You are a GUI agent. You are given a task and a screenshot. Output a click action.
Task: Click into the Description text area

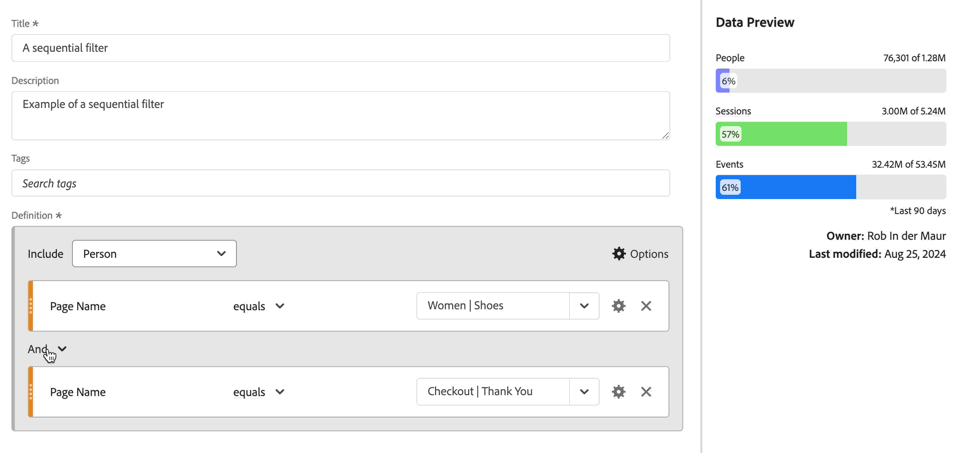pyautogui.click(x=340, y=115)
